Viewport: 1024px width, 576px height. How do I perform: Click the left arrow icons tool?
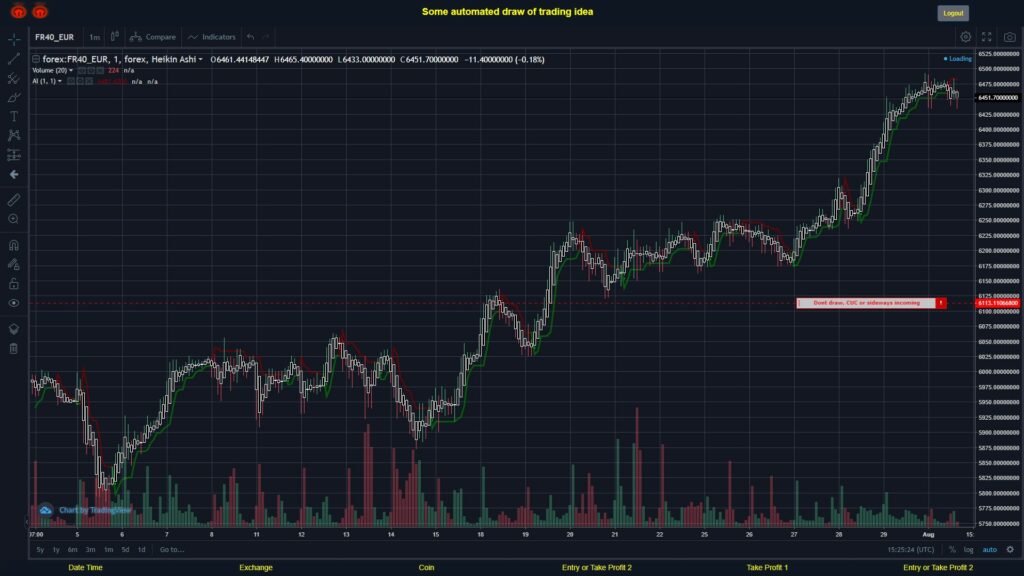tap(14, 174)
